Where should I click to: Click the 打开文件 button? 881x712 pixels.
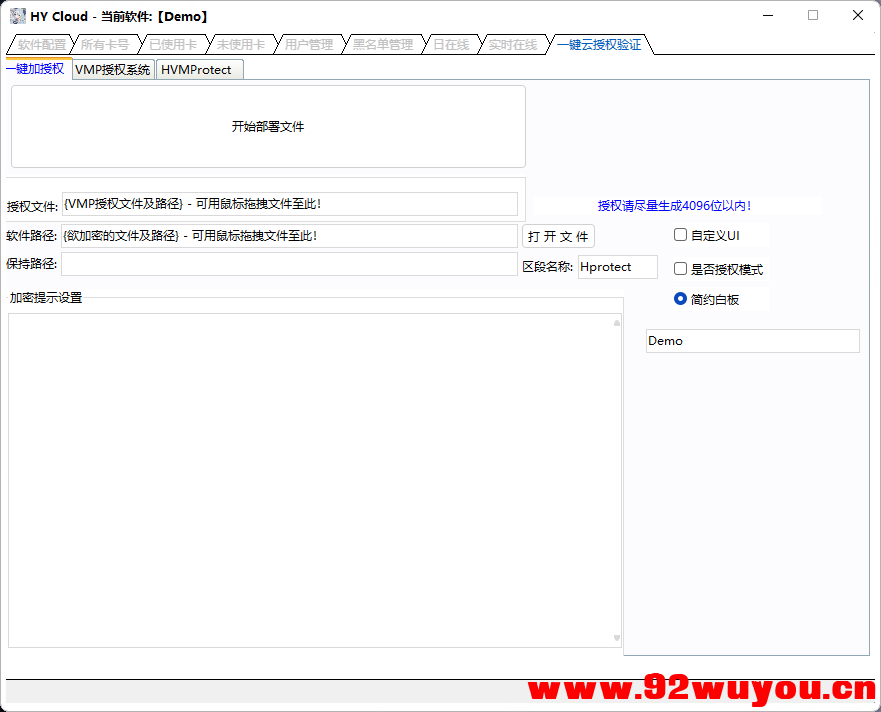[557, 236]
